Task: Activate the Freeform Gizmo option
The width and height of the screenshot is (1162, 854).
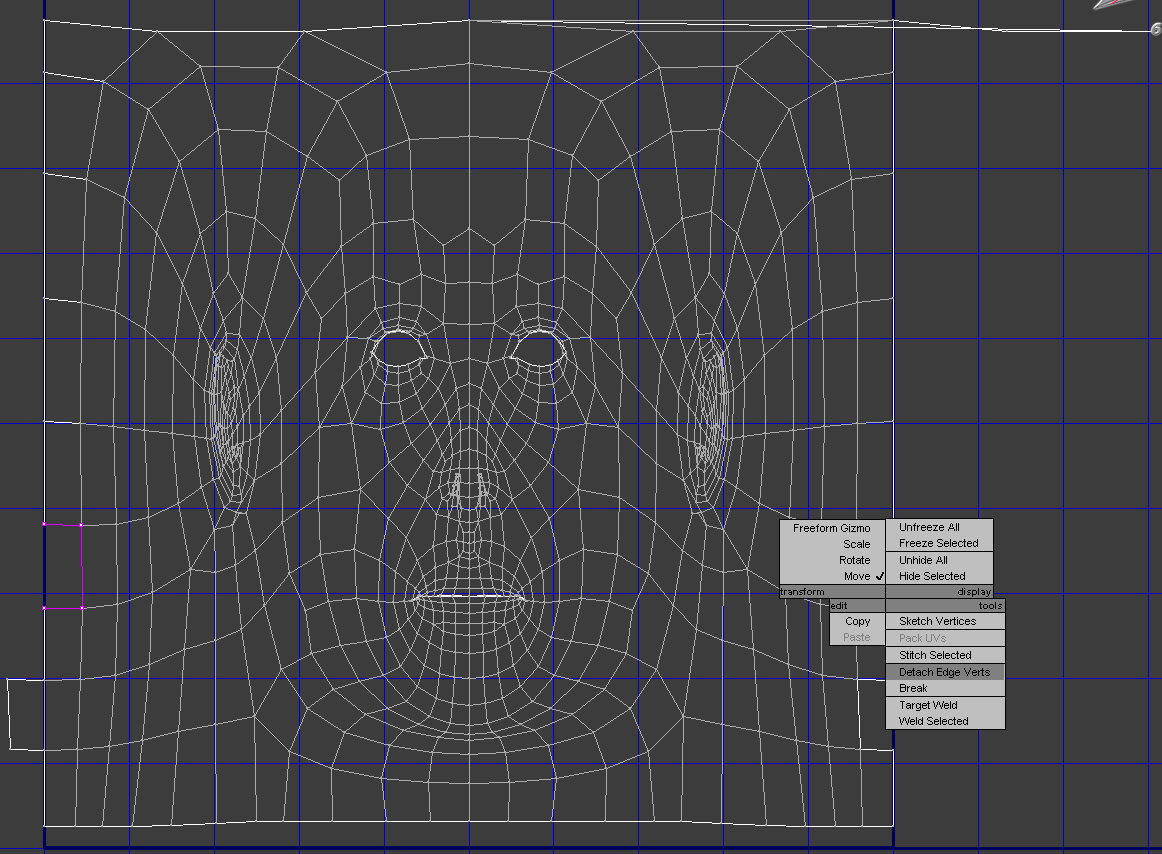Action: click(831, 528)
